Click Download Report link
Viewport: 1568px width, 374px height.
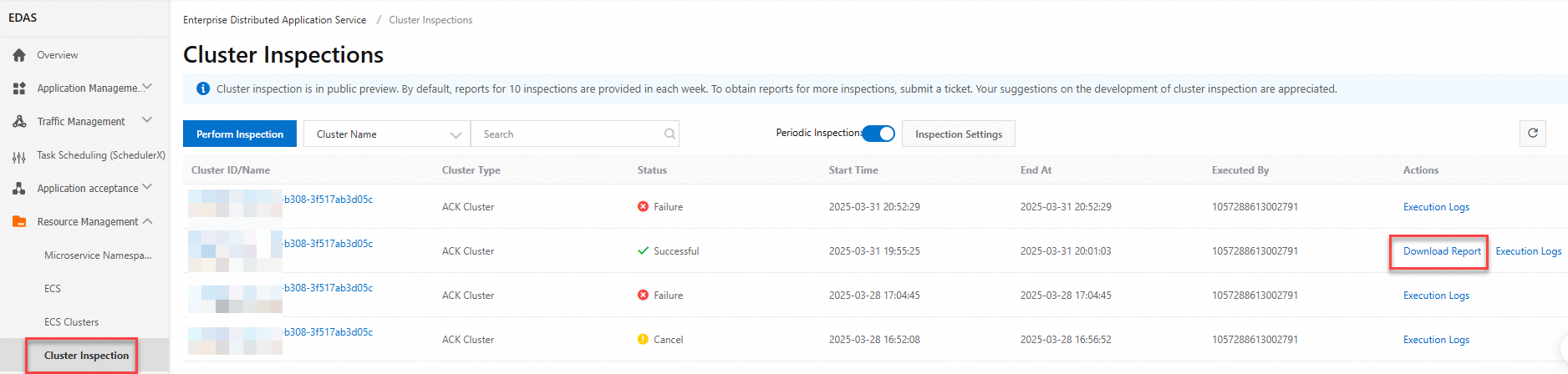pyautogui.click(x=1442, y=250)
